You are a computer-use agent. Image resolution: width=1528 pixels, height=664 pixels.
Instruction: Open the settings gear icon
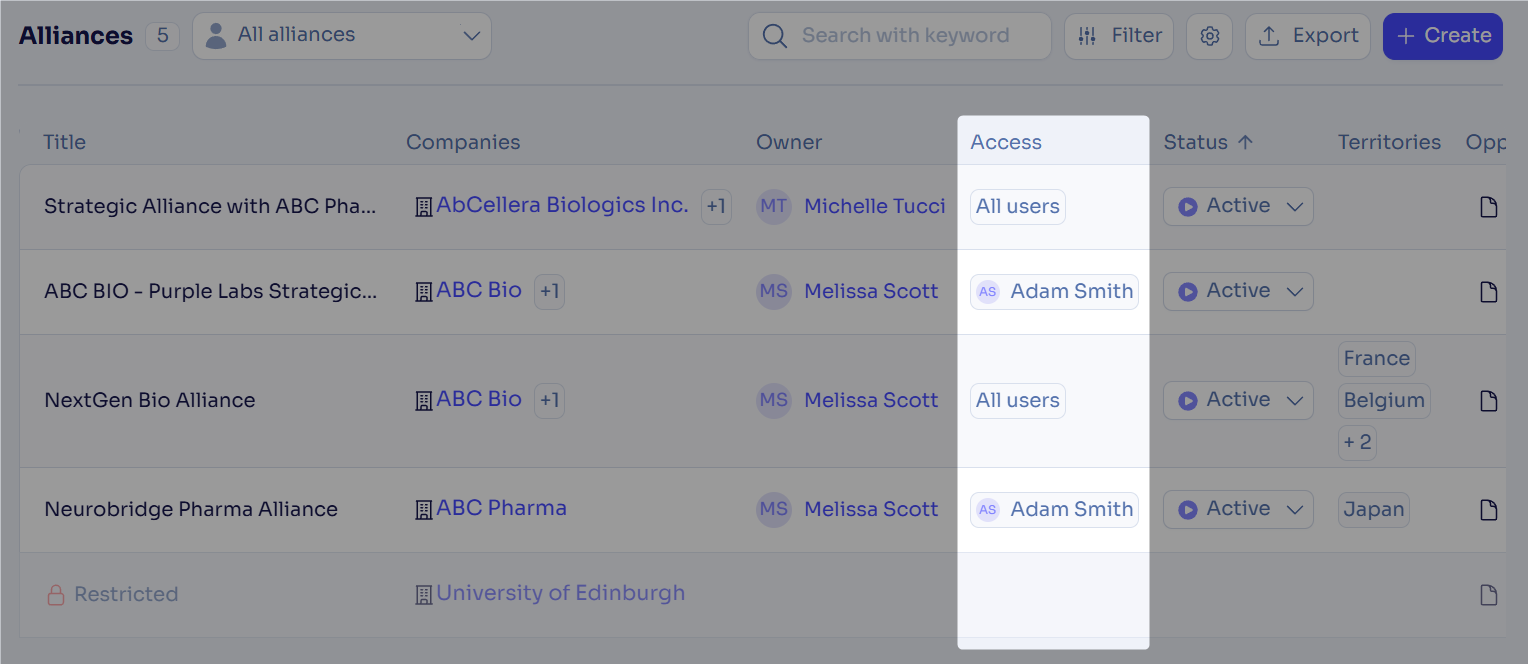pyautogui.click(x=1209, y=36)
